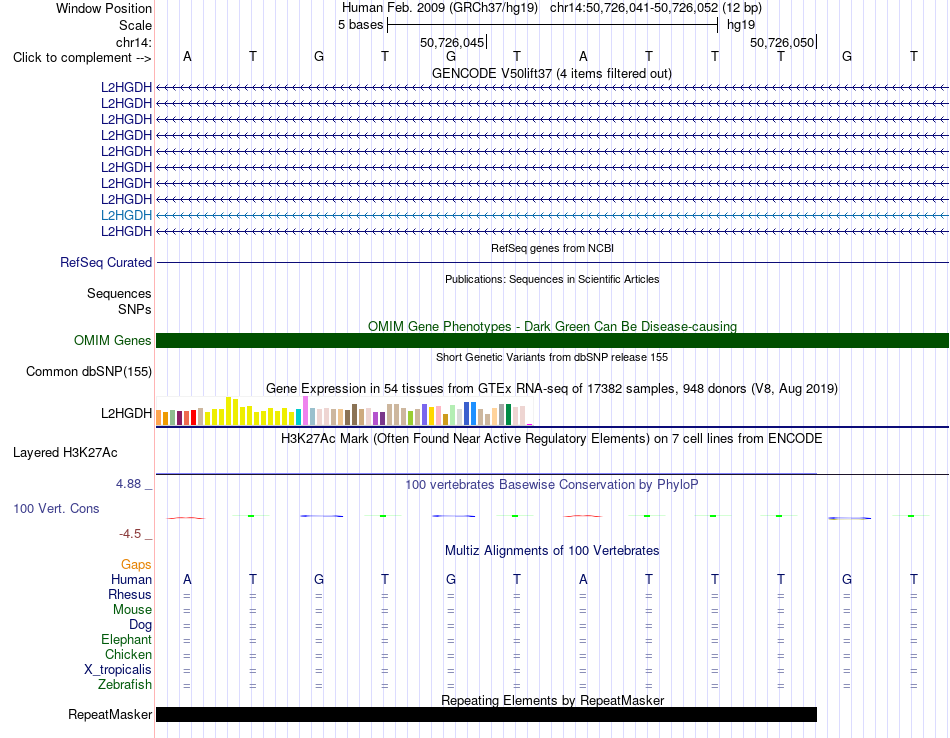This screenshot has height=738, width=950.
Task: Click the Human species row label
Action: click(x=131, y=579)
